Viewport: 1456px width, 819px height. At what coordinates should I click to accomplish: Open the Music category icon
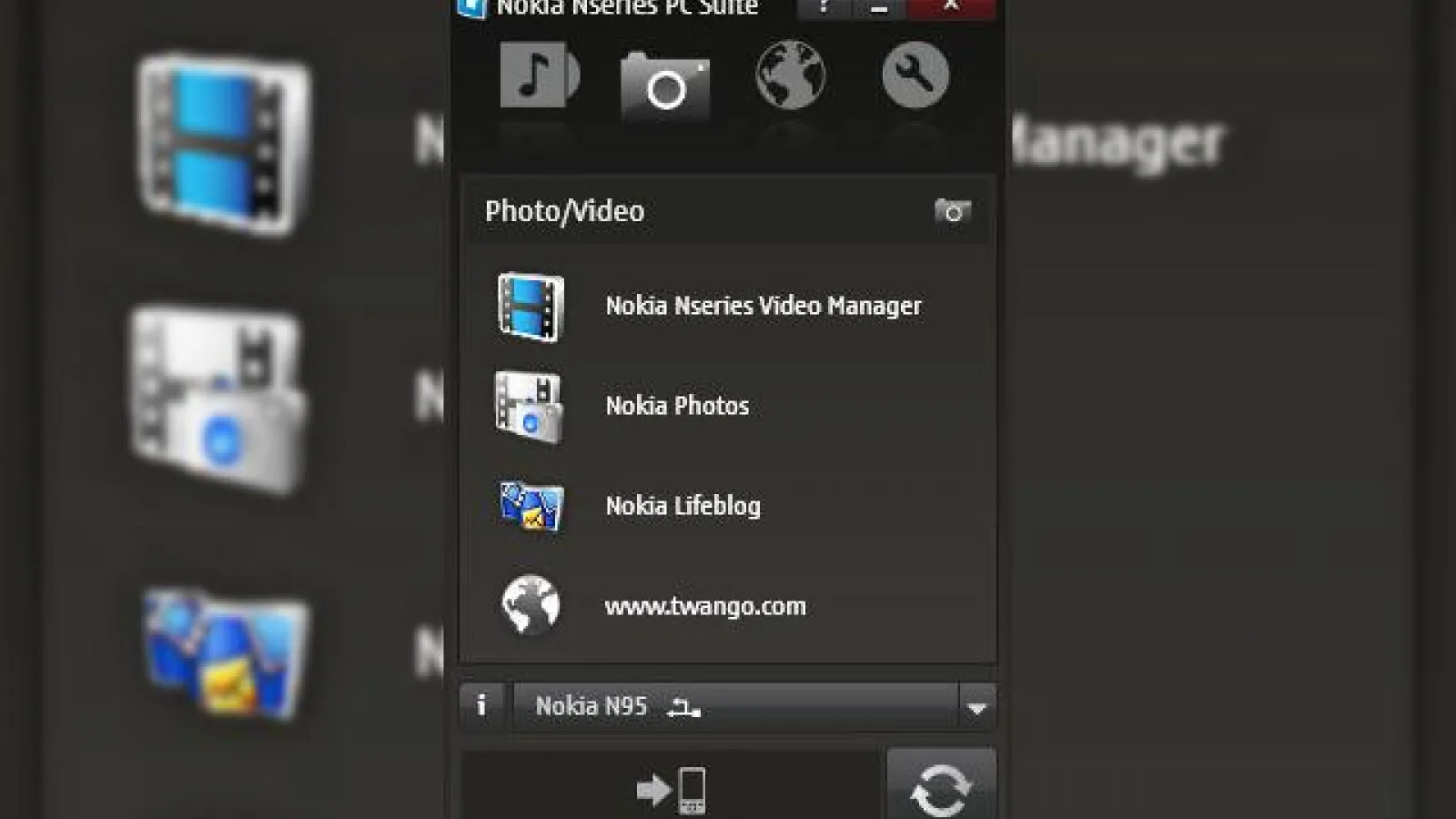pyautogui.click(x=539, y=75)
